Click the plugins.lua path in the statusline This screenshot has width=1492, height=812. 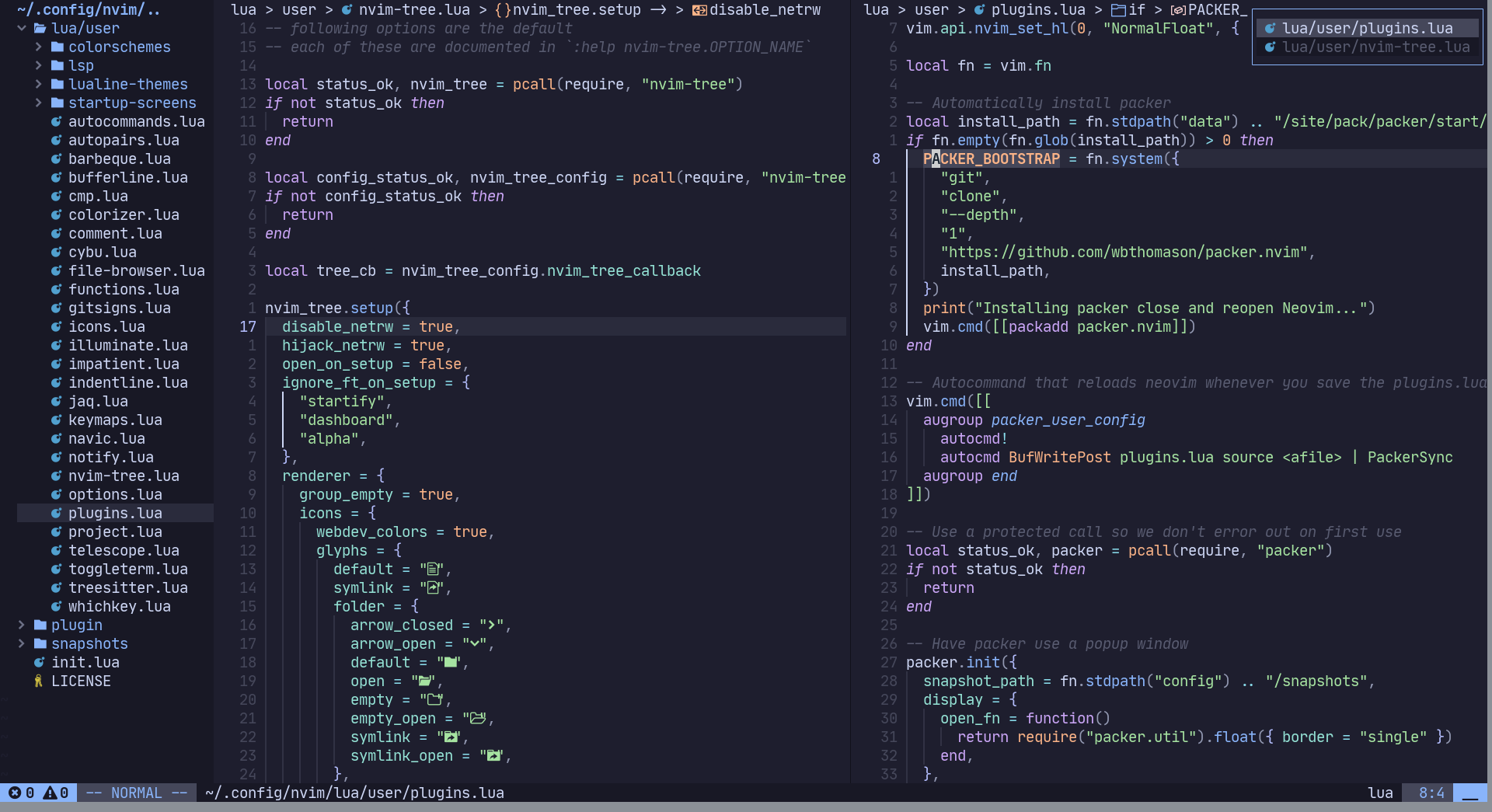(x=354, y=793)
